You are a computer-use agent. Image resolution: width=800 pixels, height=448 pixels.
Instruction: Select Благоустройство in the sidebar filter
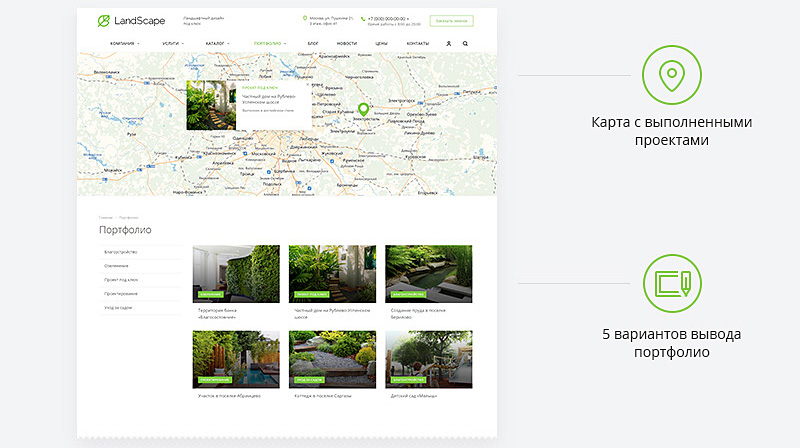coord(121,252)
